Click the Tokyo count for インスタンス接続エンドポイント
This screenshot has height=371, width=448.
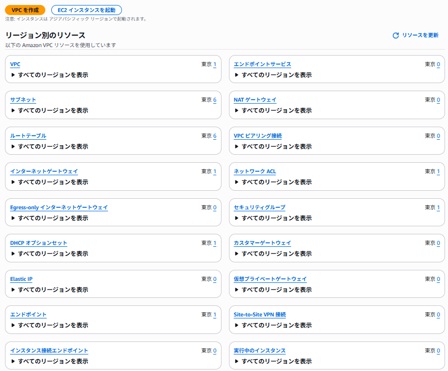point(215,351)
